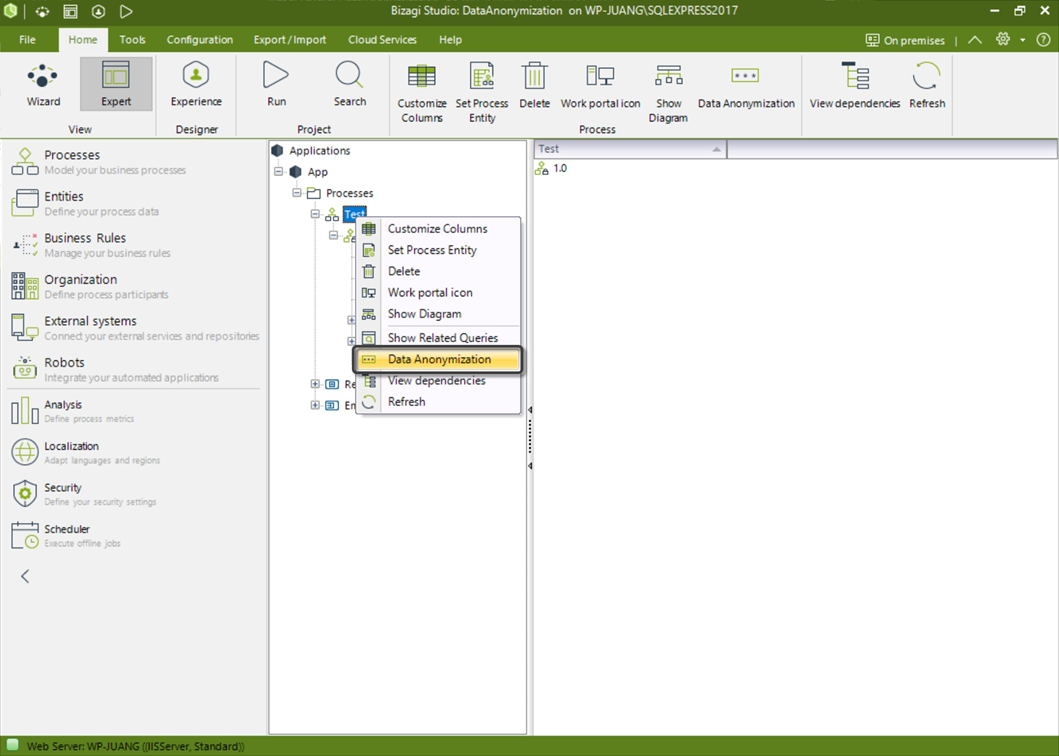
Task: Click the Test column sort arrow
Action: (717, 149)
